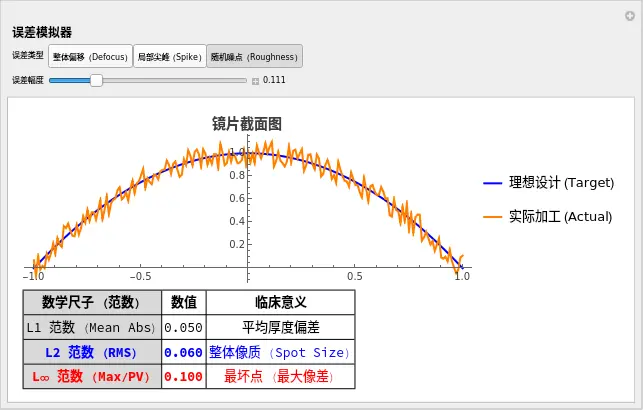The width and height of the screenshot is (643, 410).
Task: Click the 实际加工 (Actual) legend label
Action: pyautogui.click(x=560, y=216)
